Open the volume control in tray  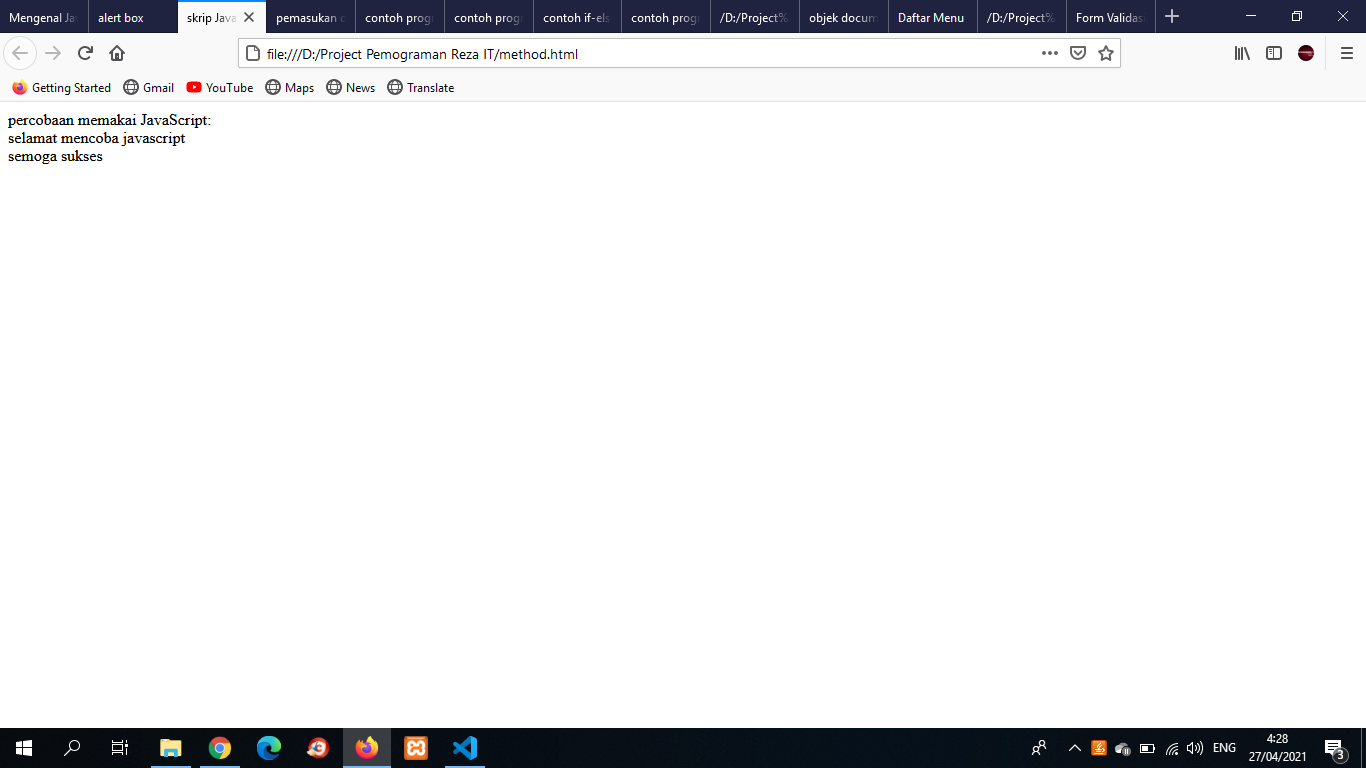pos(1195,748)
